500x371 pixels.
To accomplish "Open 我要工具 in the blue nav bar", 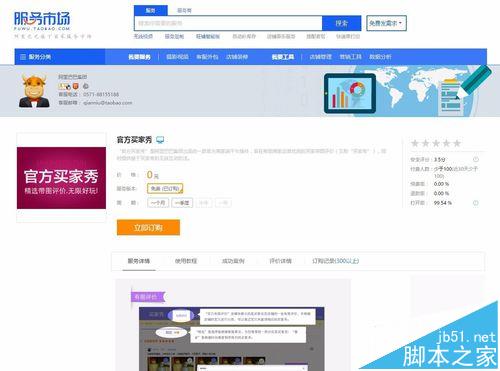I will click(283, 57).
